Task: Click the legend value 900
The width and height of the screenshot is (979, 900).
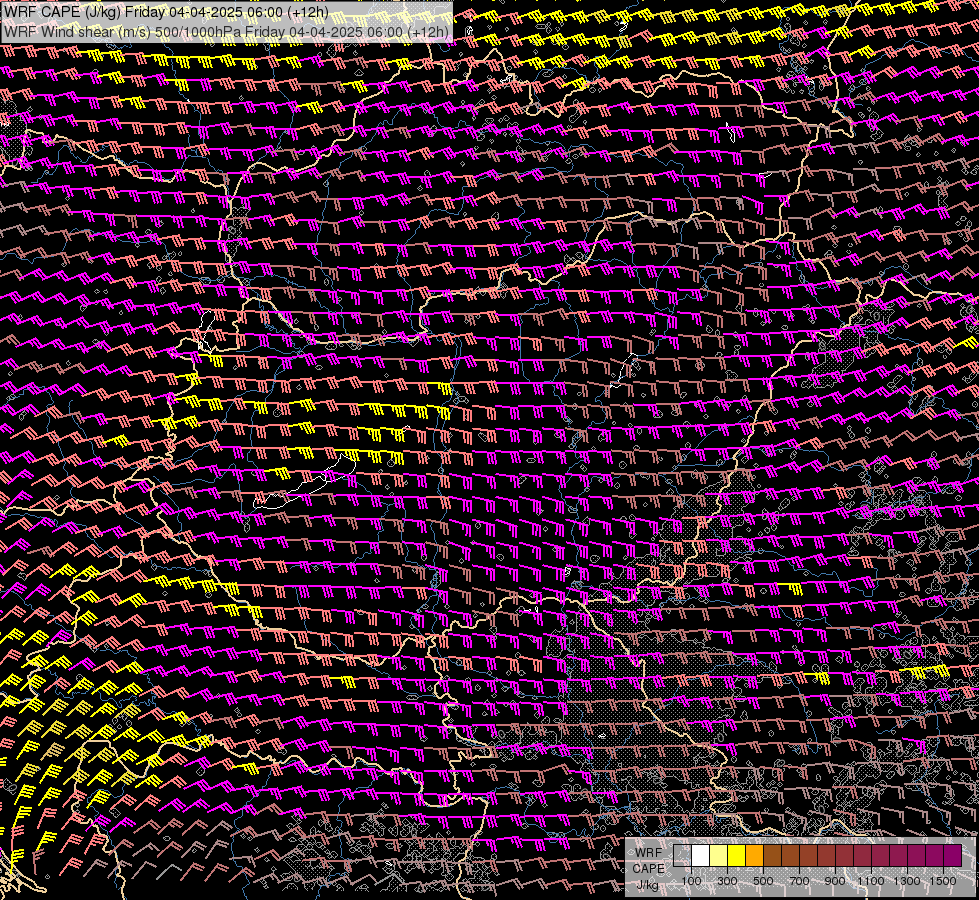Action: pyautogui.click(x=835, y=881)
